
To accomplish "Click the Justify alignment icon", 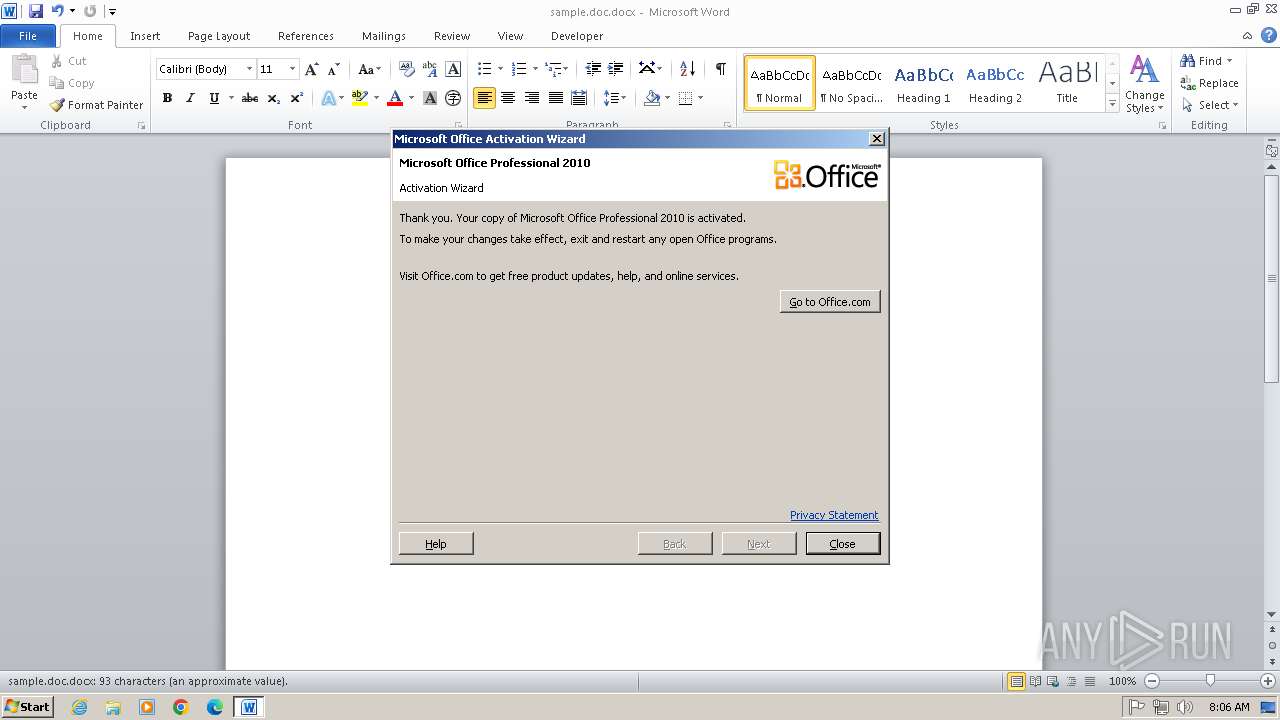I will coord(555,98).
